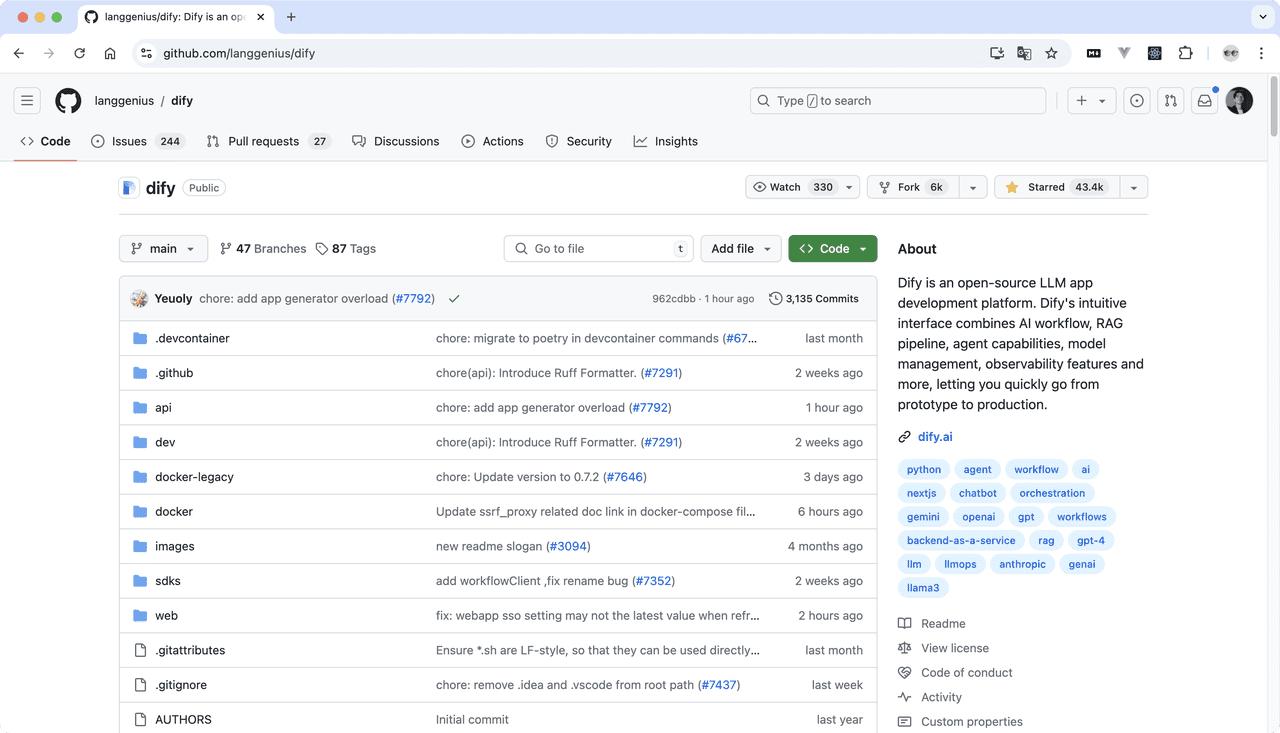Open the Pull requests tab
The image size is (1280, 733).
click(268, 141)
